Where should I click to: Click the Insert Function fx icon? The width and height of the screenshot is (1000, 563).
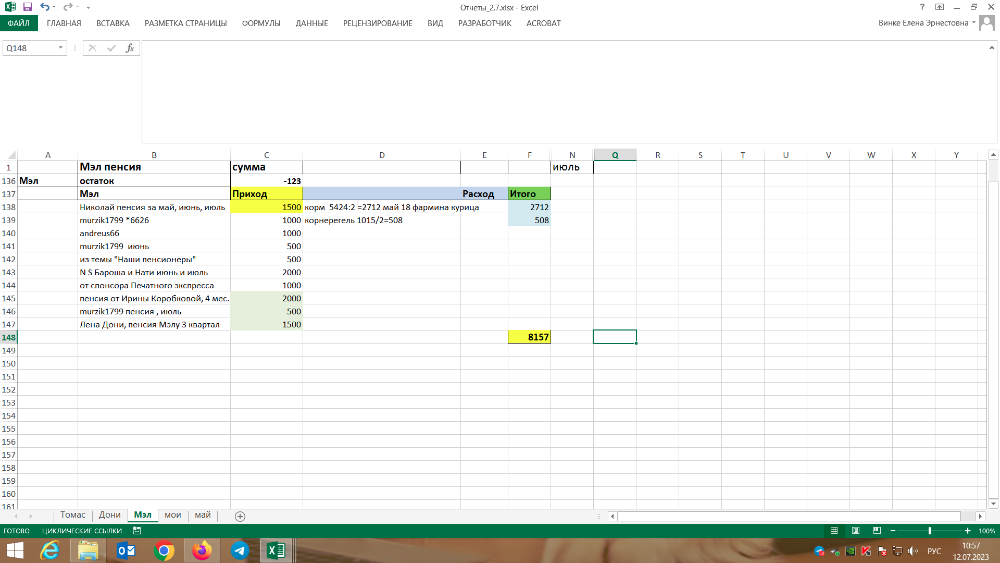129,47
